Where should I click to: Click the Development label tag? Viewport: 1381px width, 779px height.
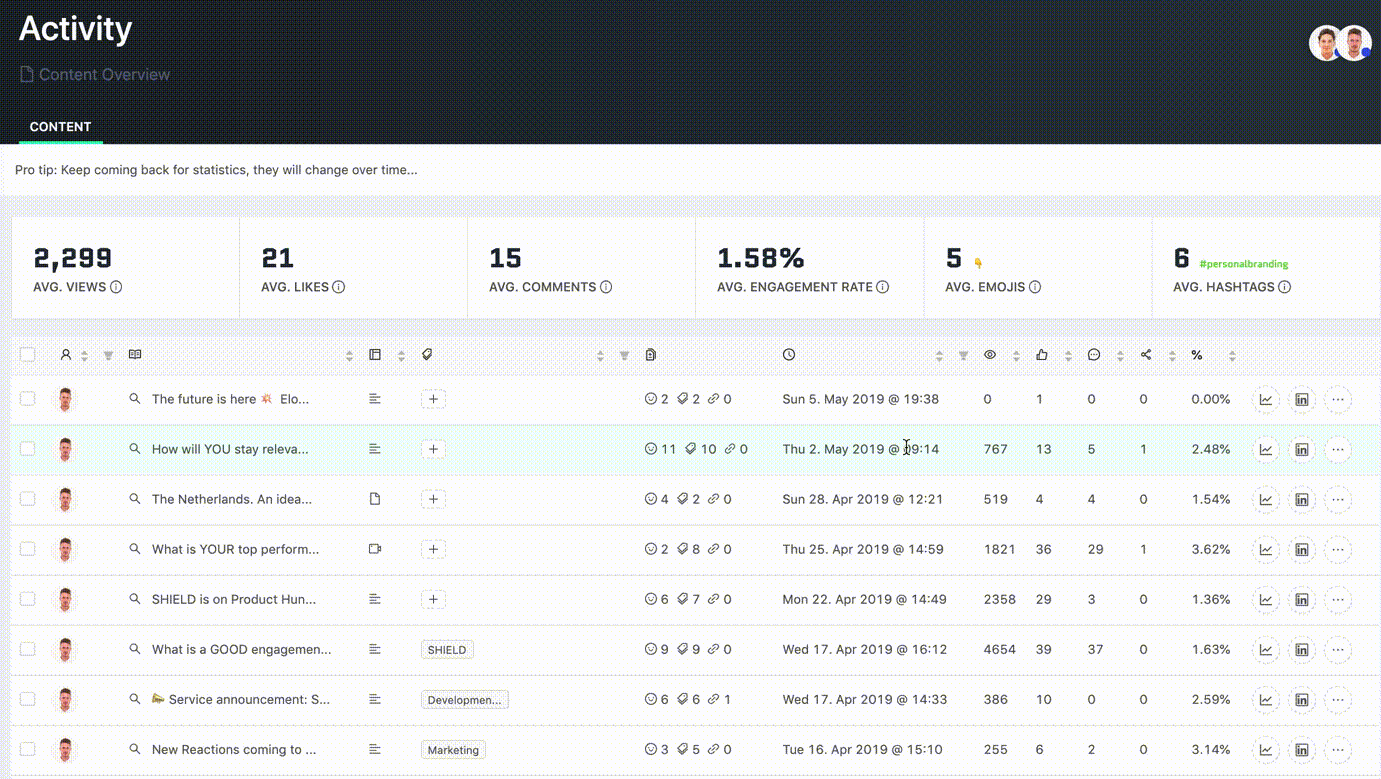coord(464,699)
